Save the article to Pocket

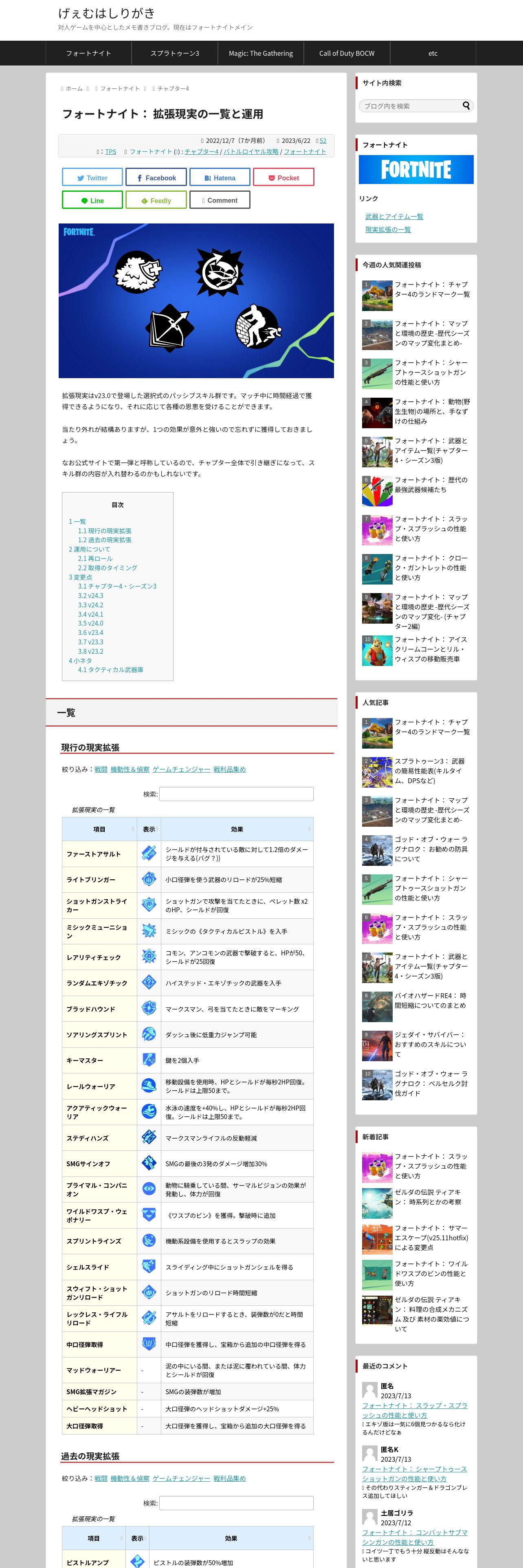click(284, 177)
